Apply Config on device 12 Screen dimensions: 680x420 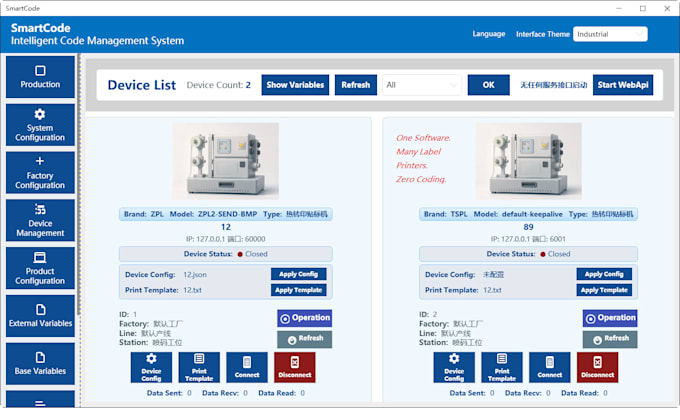pos(299,274)
